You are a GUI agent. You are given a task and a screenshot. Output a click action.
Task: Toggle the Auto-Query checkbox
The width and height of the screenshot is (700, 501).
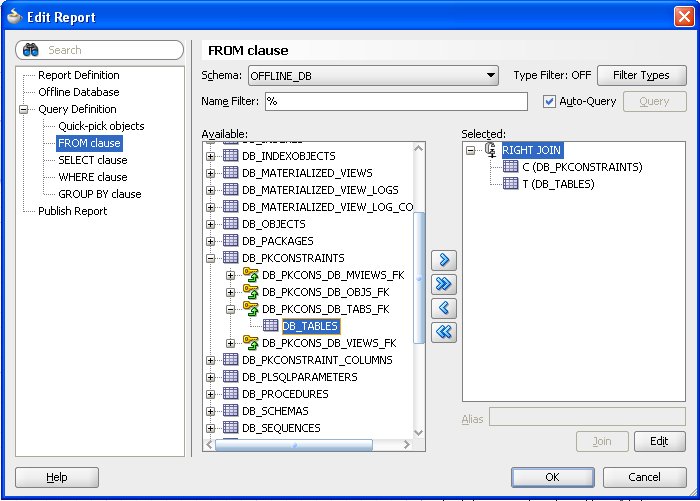(x=549, y=101)
